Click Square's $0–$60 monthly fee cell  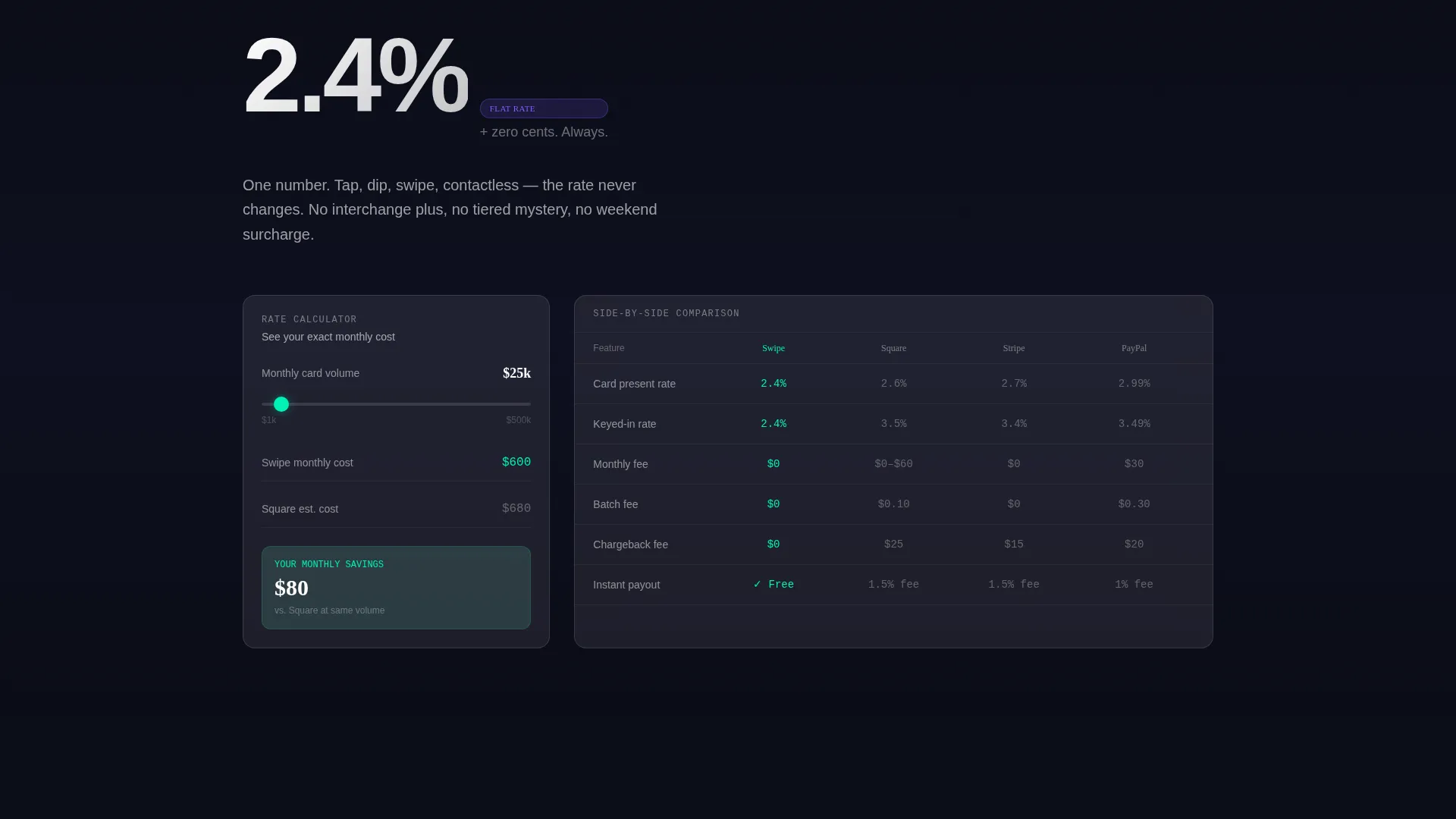pyautogui.click(x=893, y=464)
